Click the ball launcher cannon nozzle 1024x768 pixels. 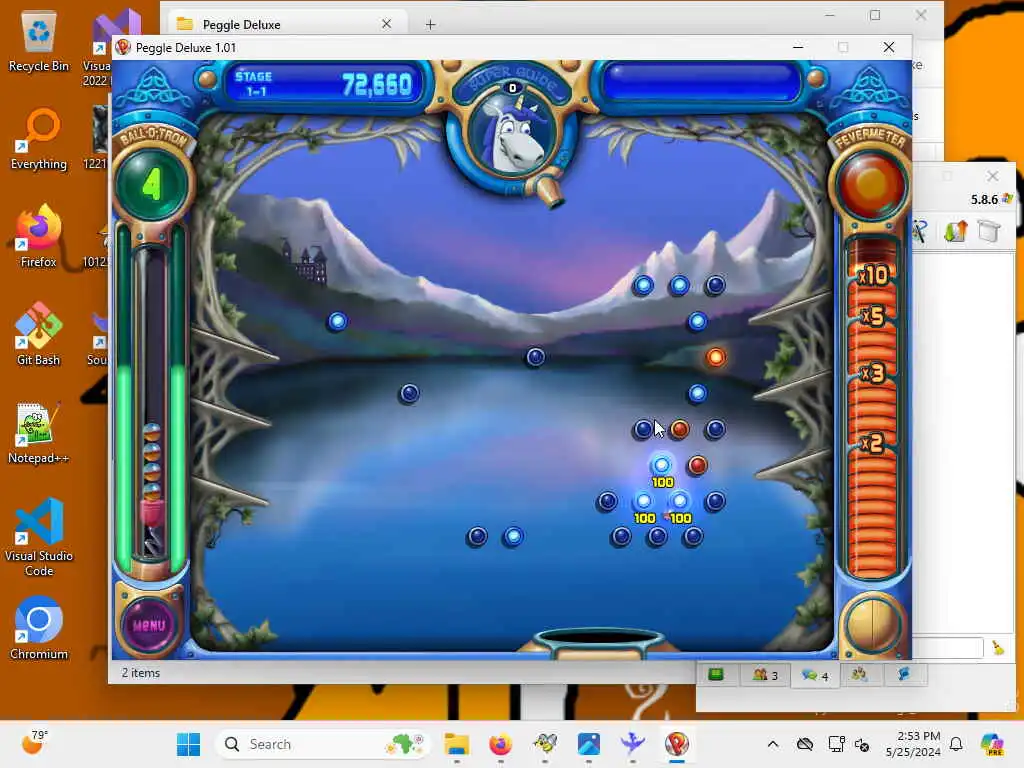point(547,189)
